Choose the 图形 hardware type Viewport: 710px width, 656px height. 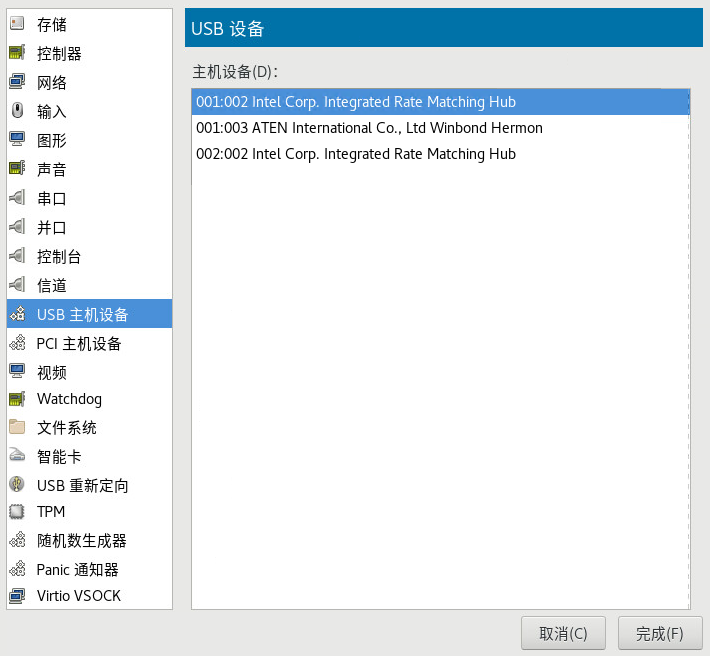90,140
